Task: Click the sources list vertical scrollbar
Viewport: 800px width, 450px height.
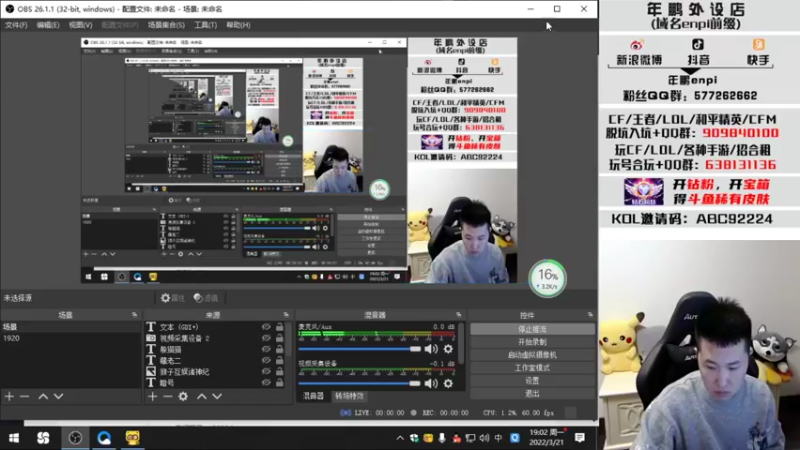Action: [x=290, y=341]
